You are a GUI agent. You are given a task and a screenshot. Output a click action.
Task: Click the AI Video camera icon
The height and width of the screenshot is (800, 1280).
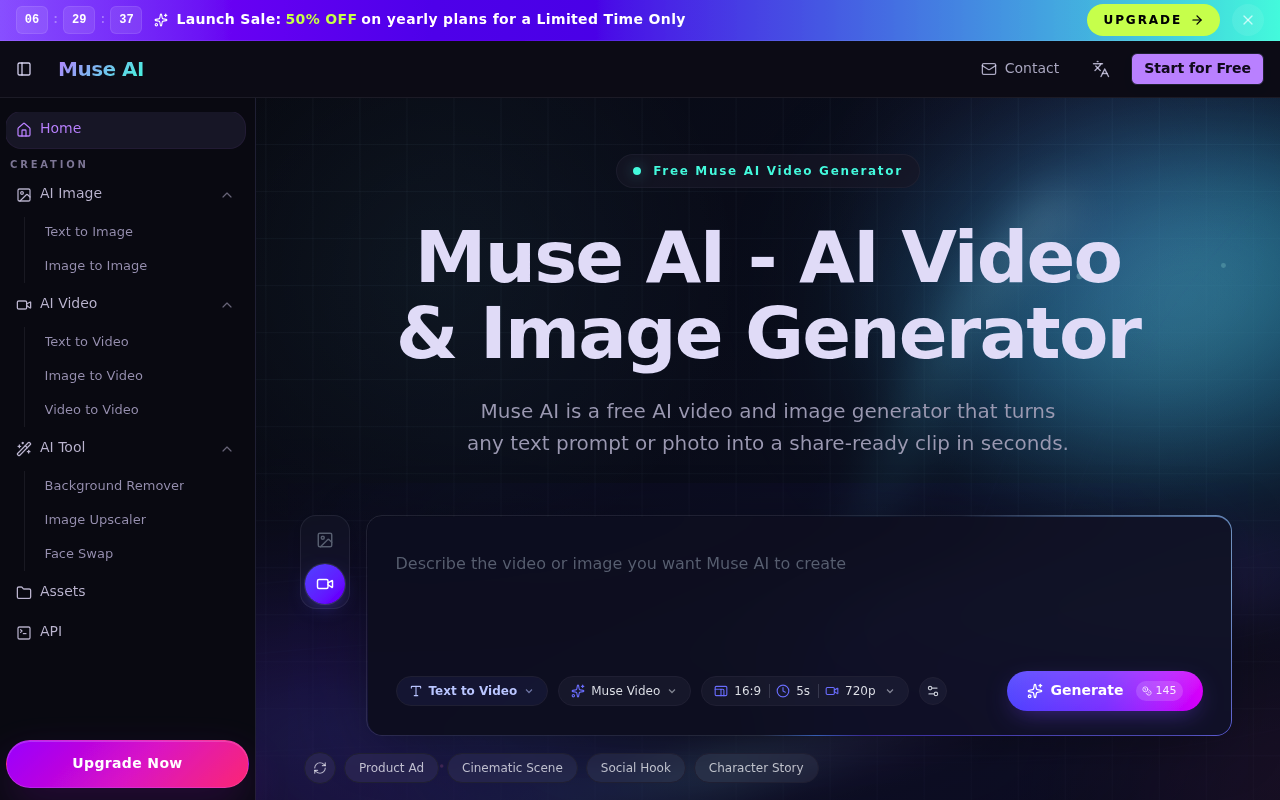click(24, 305)
